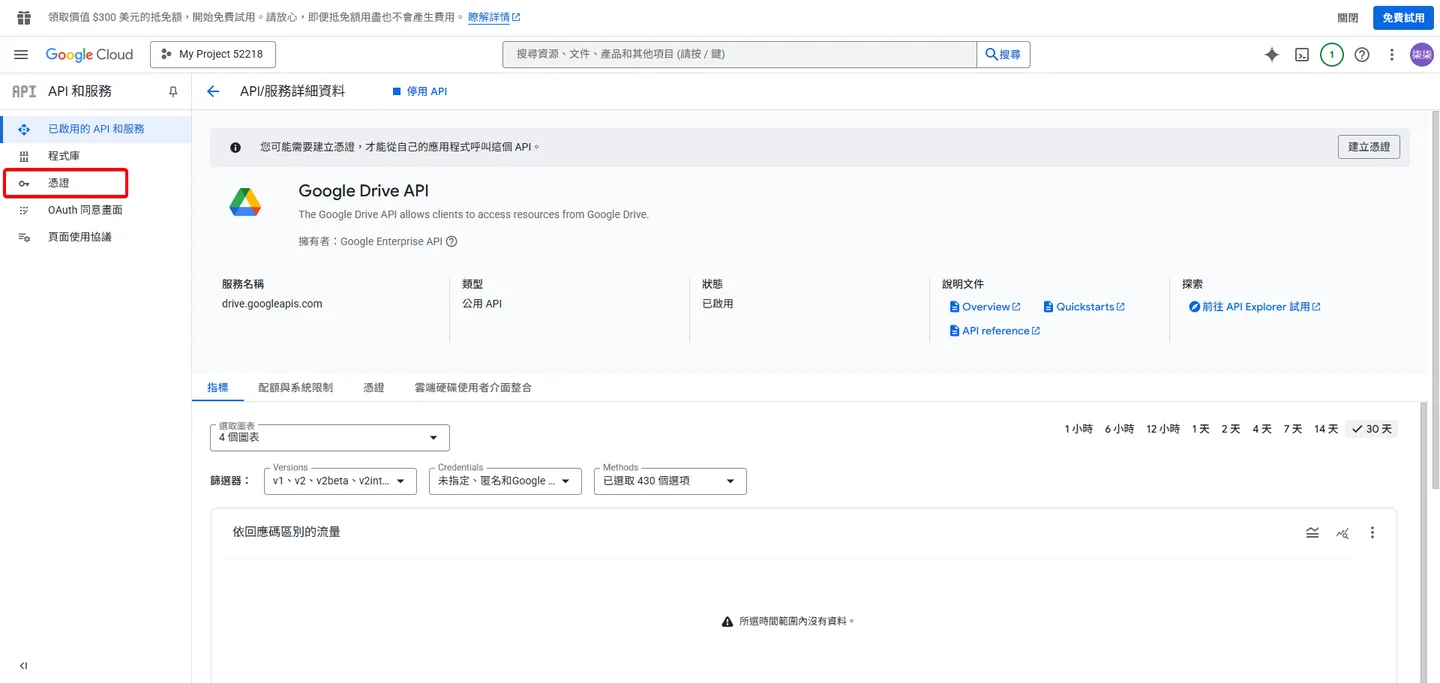The width and height of the screenshot is (1440, 683).
Task: Click the drive.googleapis.com service name
Action: tap(272, 304)
